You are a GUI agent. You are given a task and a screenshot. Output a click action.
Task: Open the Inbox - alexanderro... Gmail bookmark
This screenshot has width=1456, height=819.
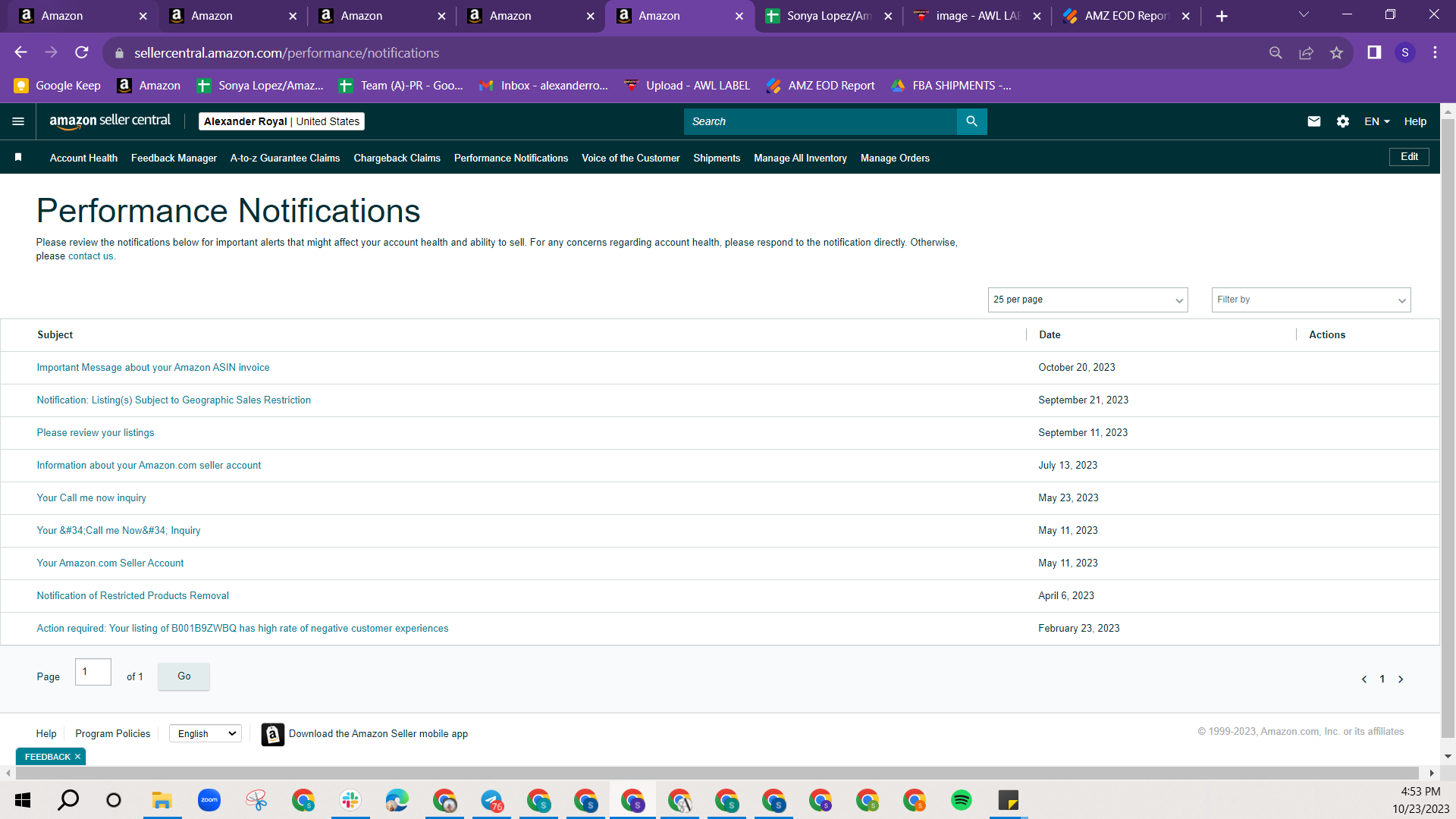544,86
